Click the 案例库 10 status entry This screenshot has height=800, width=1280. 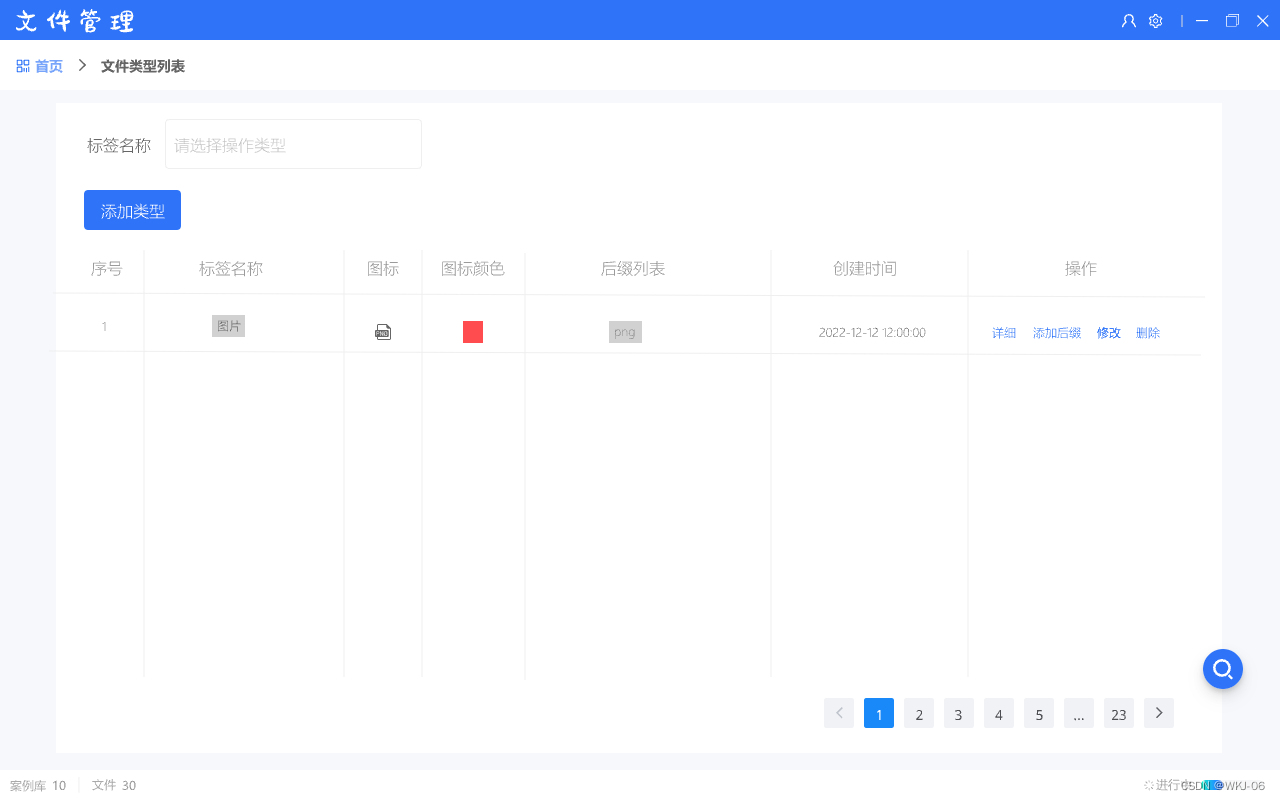(x=38, y=786)
